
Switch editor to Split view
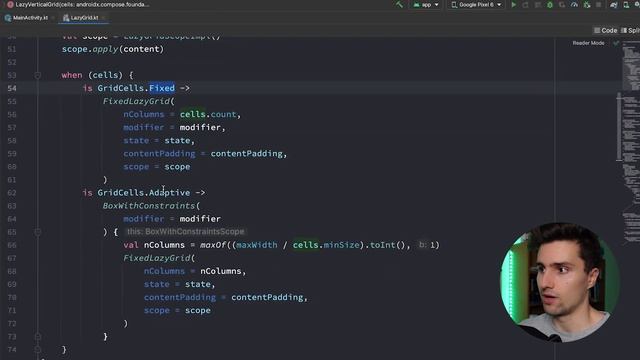click(x=630, y=31)
